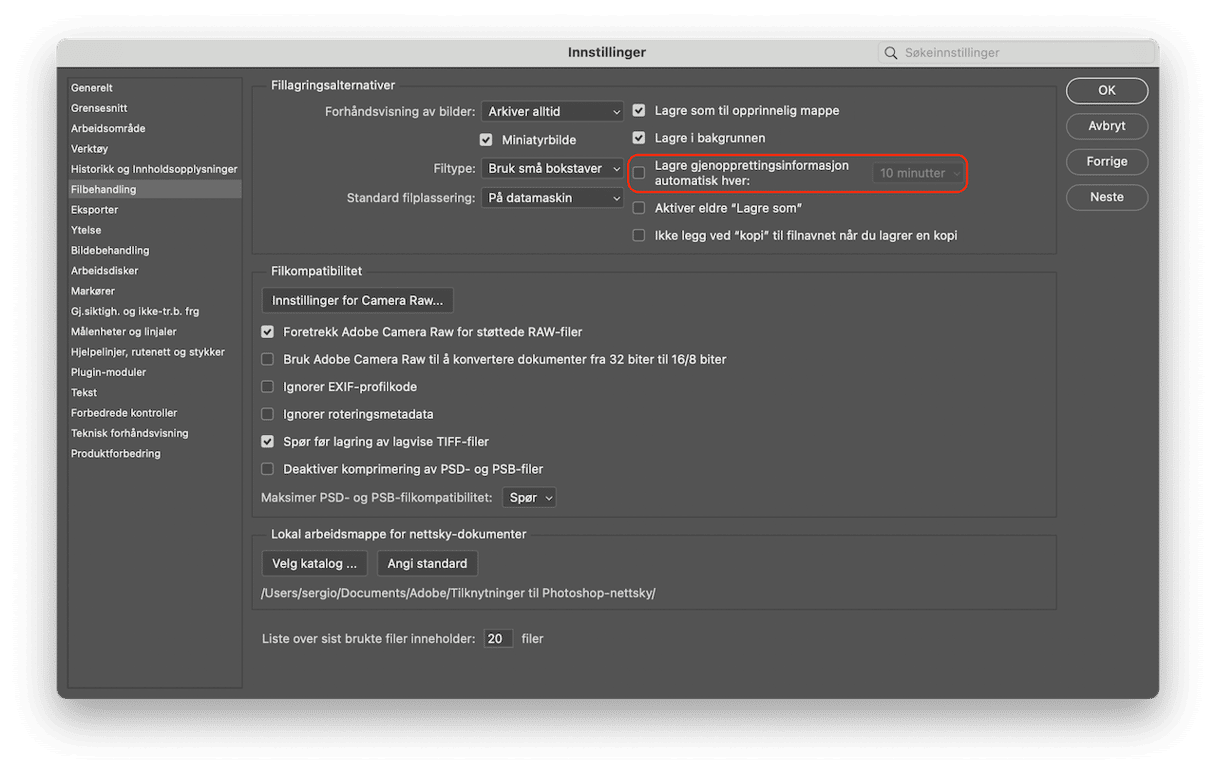Click the recent files count field

(498, 638)
